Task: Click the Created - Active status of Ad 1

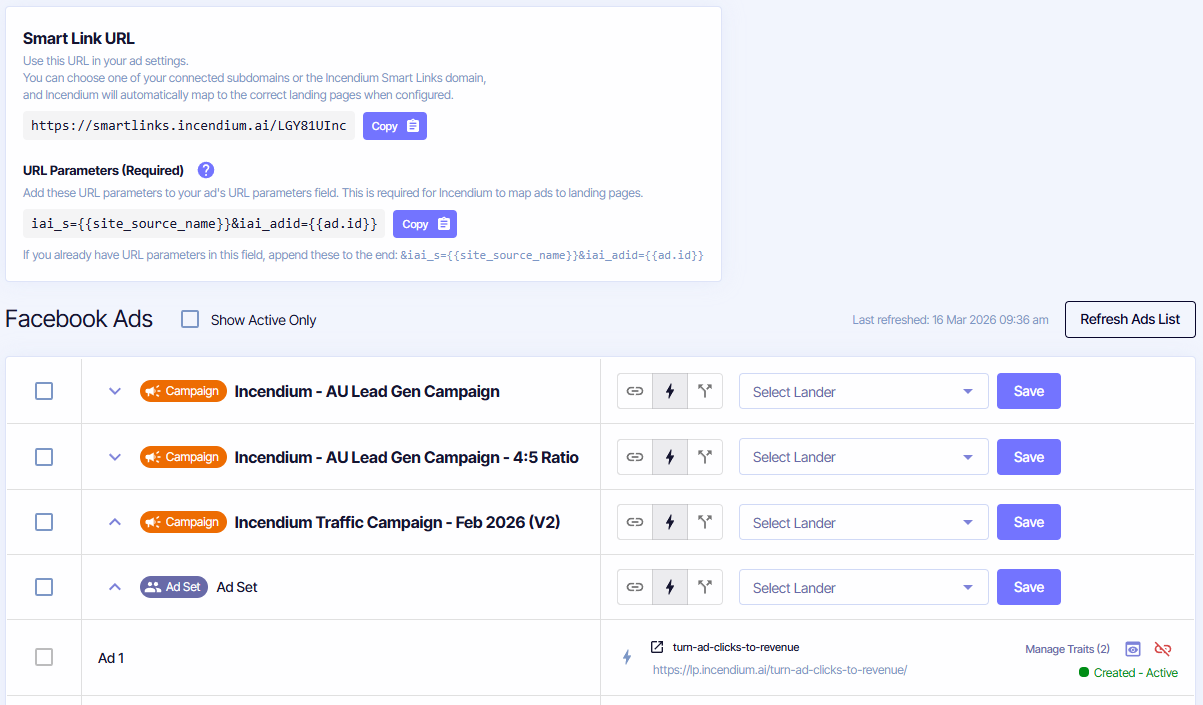Action: [1128, 673]
